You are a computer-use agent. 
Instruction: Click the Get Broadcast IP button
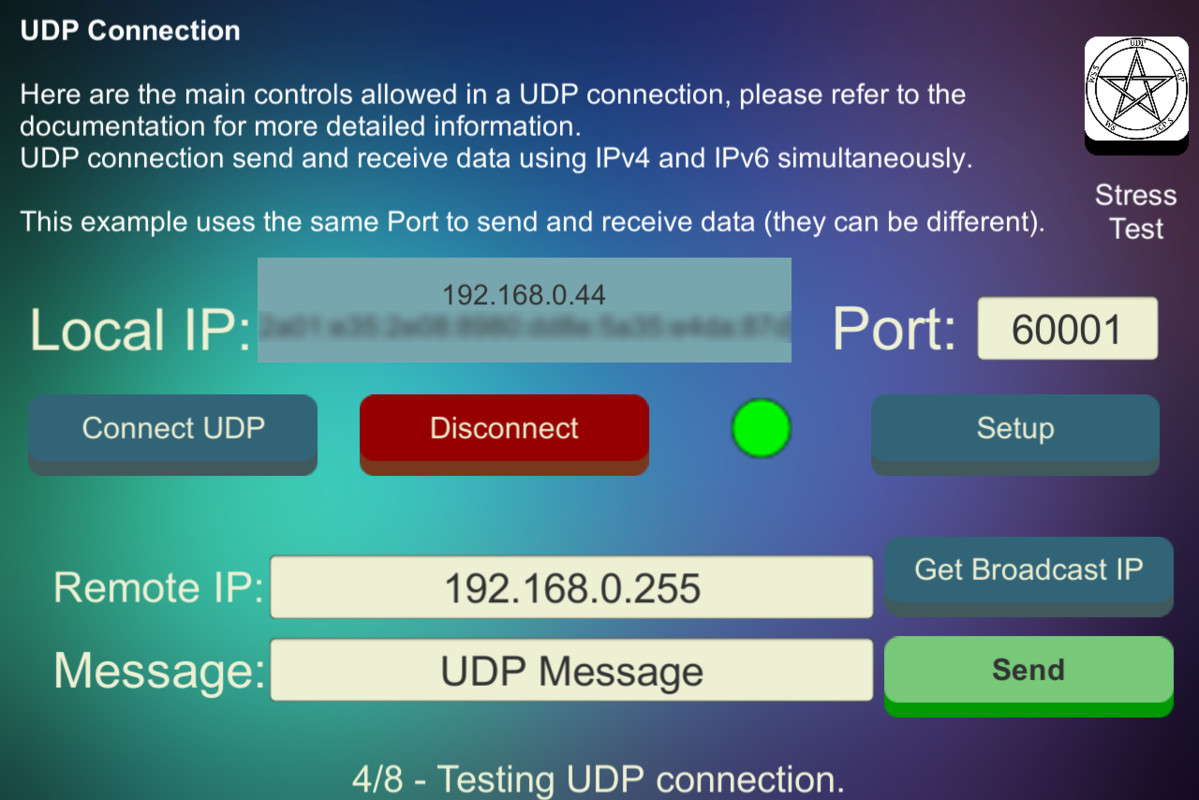(1028, 577)
